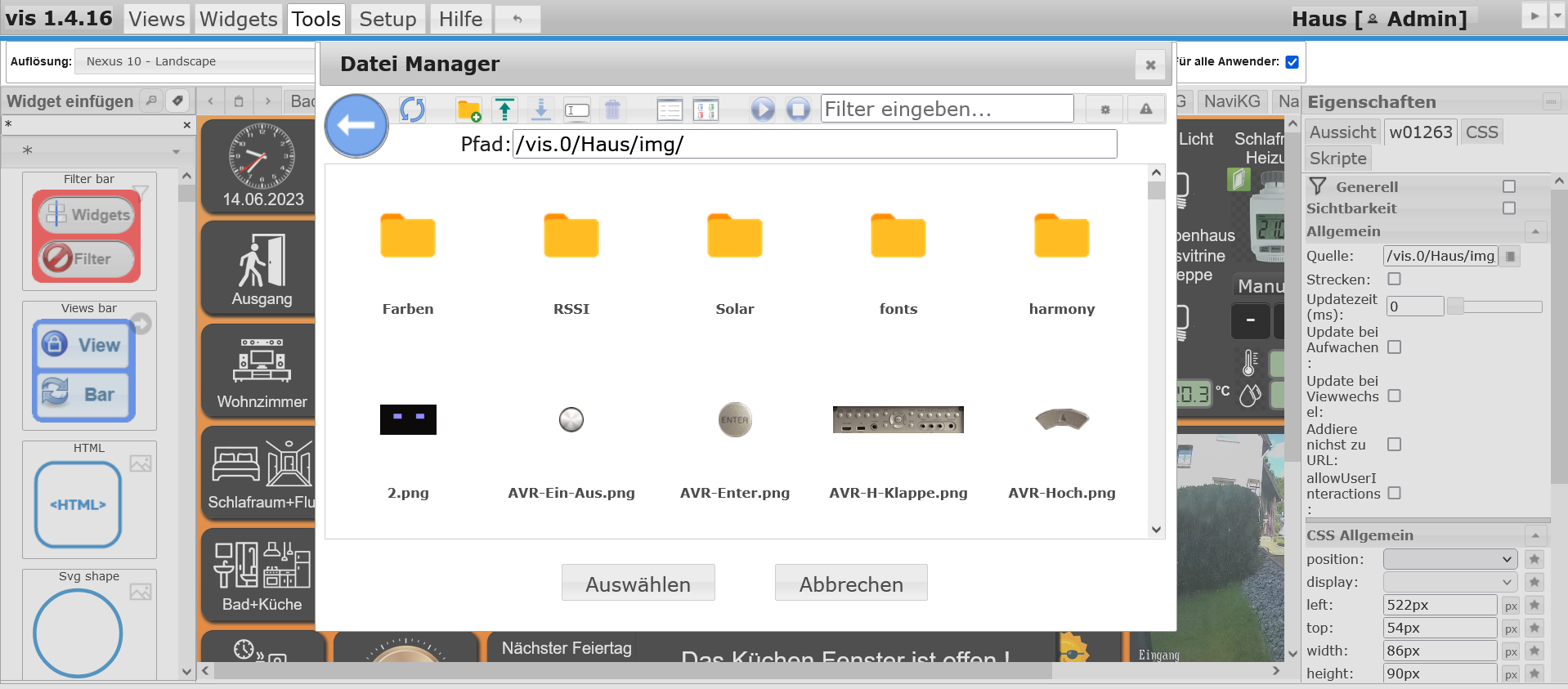The height and width of the screenshot is (689, 1568).
Task: Click the upload file icon
Action: click(505, 110)
